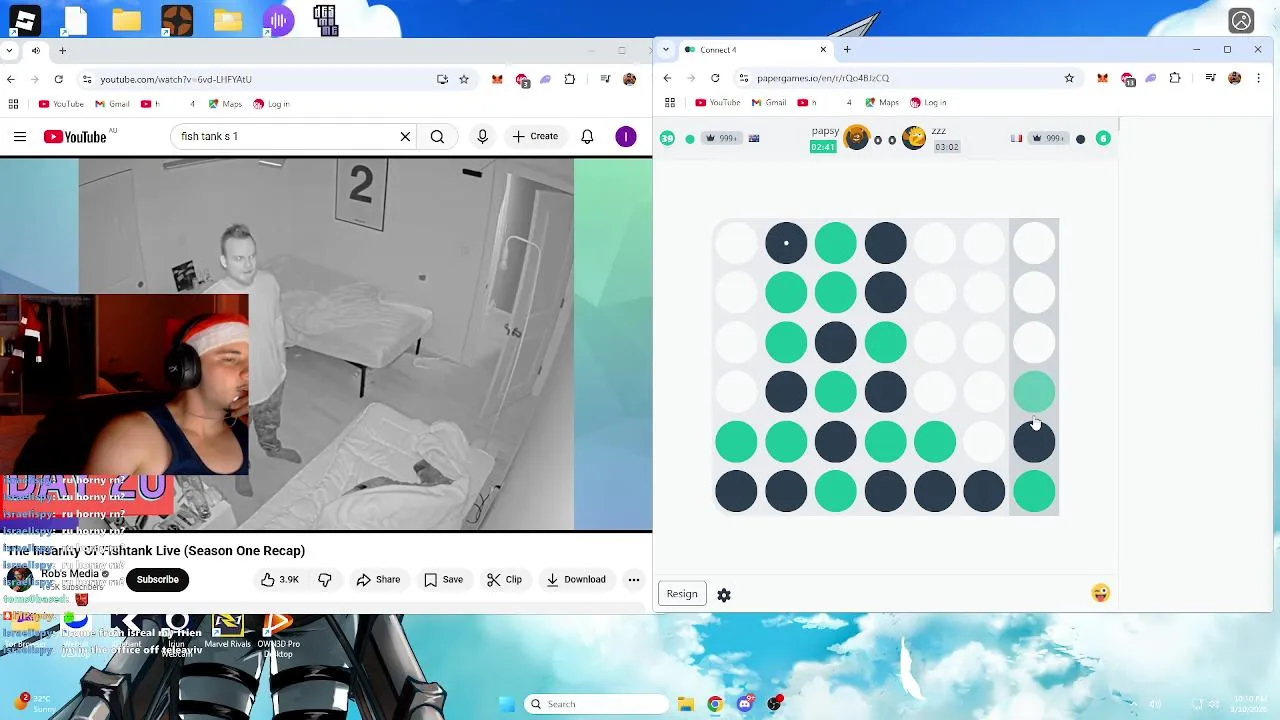The image size is (1280, 720).
Task: Open Log in bookmark in Connect 4 window
Action: [928, 102]
